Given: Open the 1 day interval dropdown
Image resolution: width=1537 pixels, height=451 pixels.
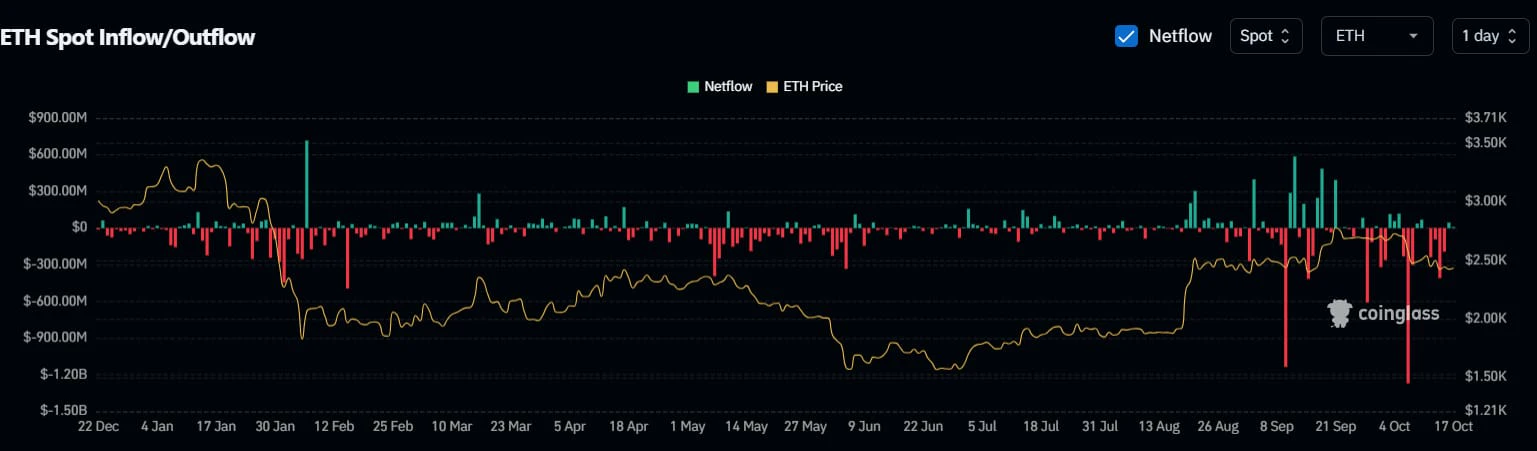Looking at the screenshot, I should tap(1490, 36).
